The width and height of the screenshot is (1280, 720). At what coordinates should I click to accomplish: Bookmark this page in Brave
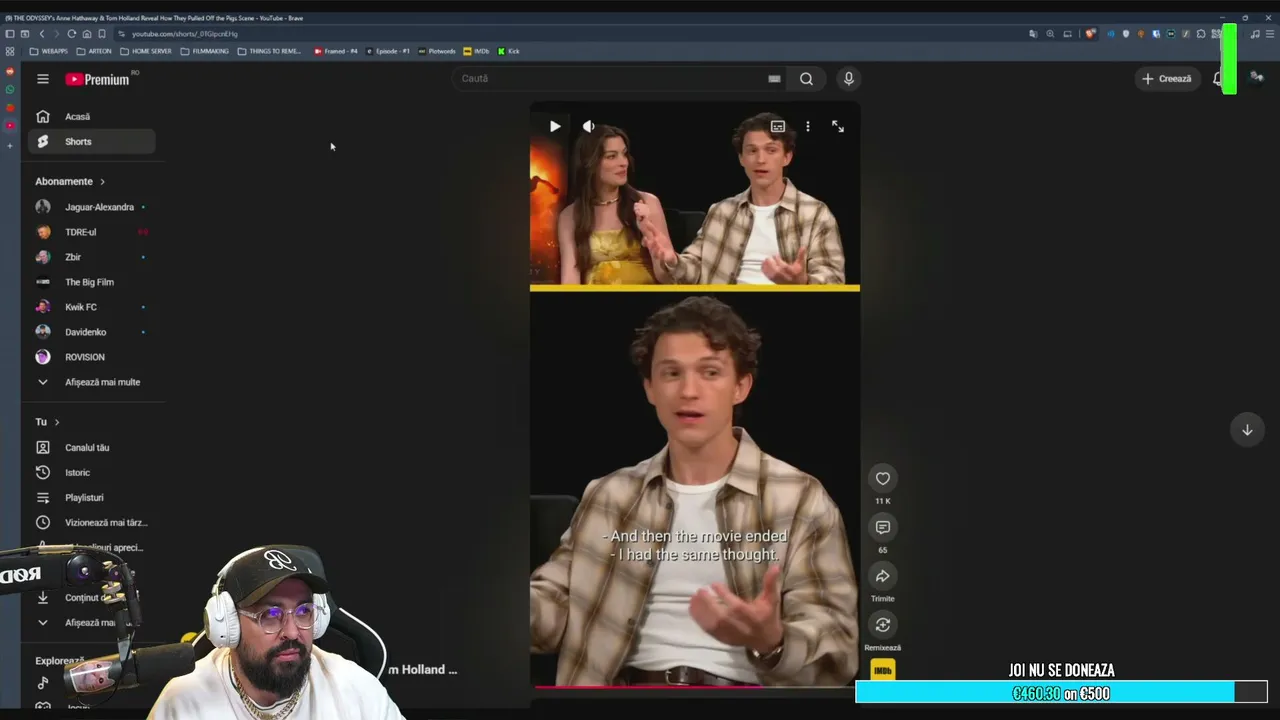point(102,34)
